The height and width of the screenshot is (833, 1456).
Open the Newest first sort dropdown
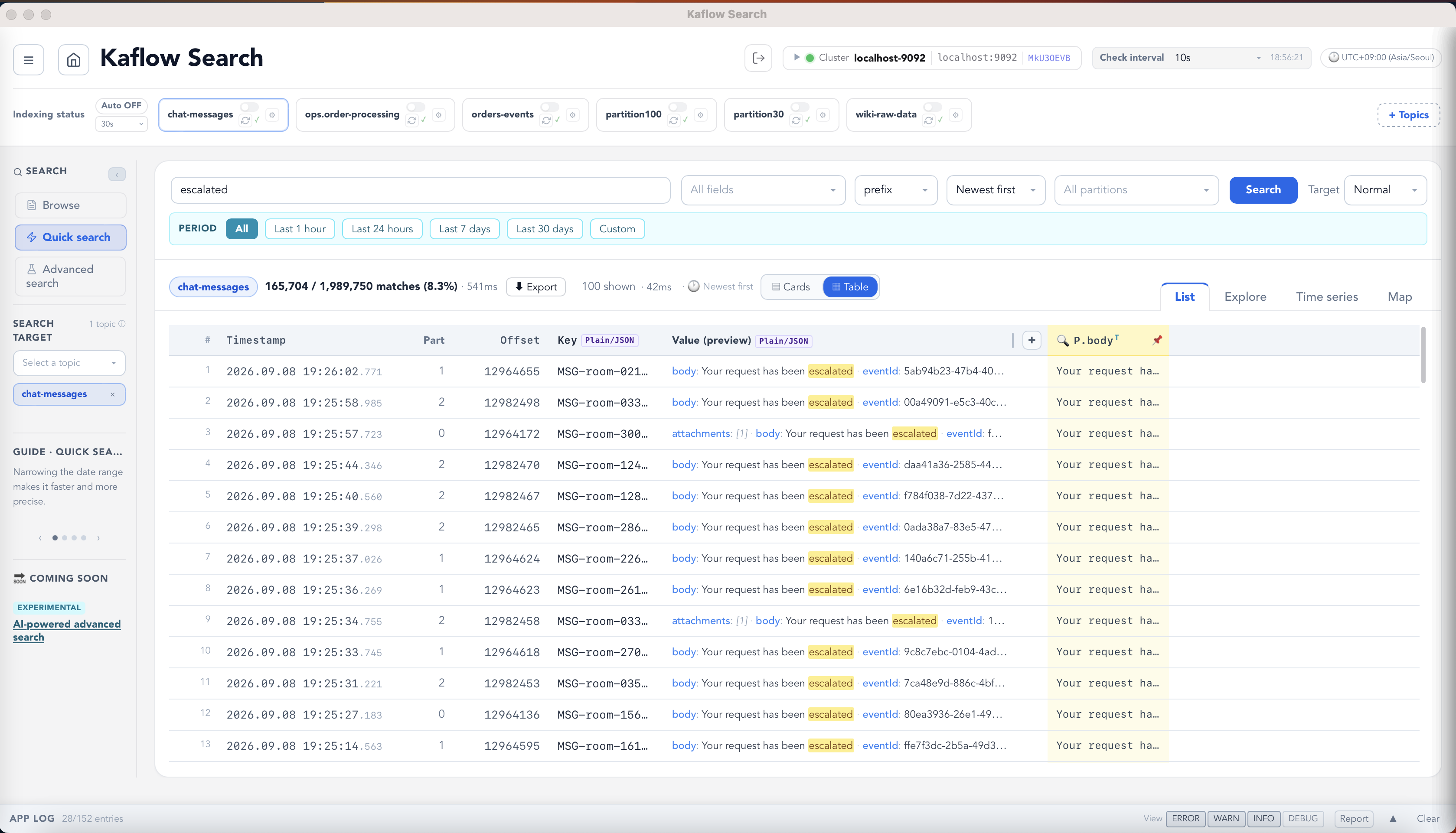pos(996,190)
